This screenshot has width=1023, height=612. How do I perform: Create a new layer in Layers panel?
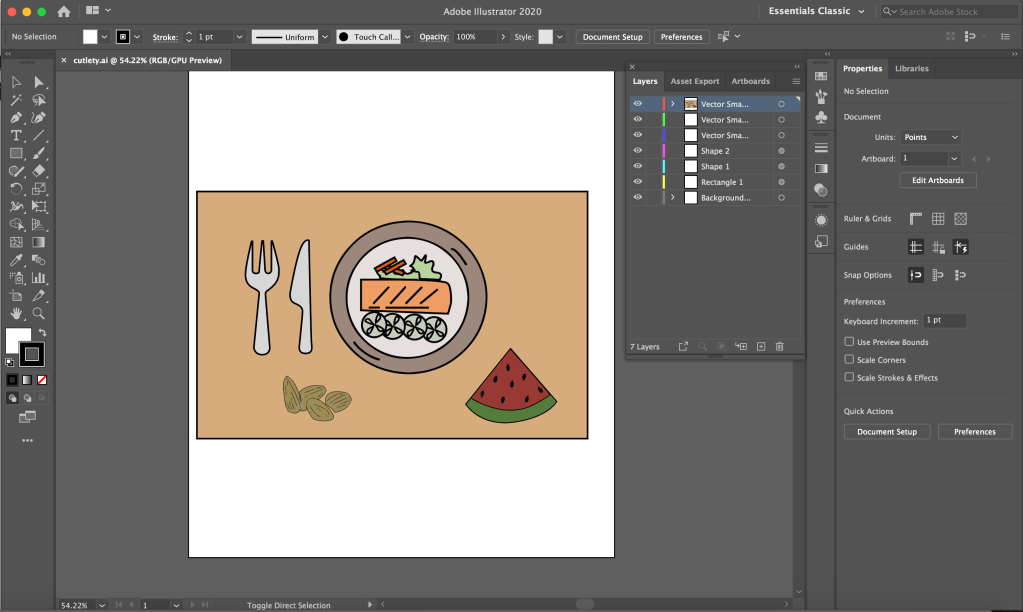[760, 346]
